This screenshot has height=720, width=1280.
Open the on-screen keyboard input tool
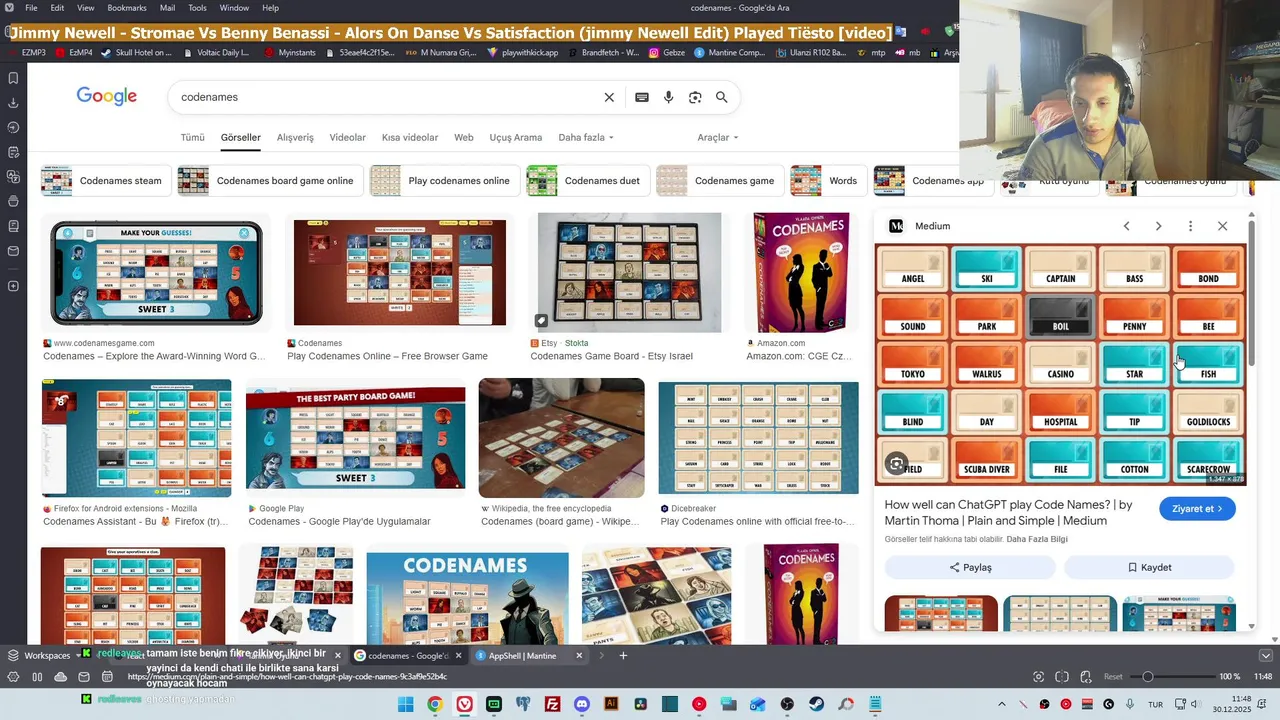coord(642,97)
